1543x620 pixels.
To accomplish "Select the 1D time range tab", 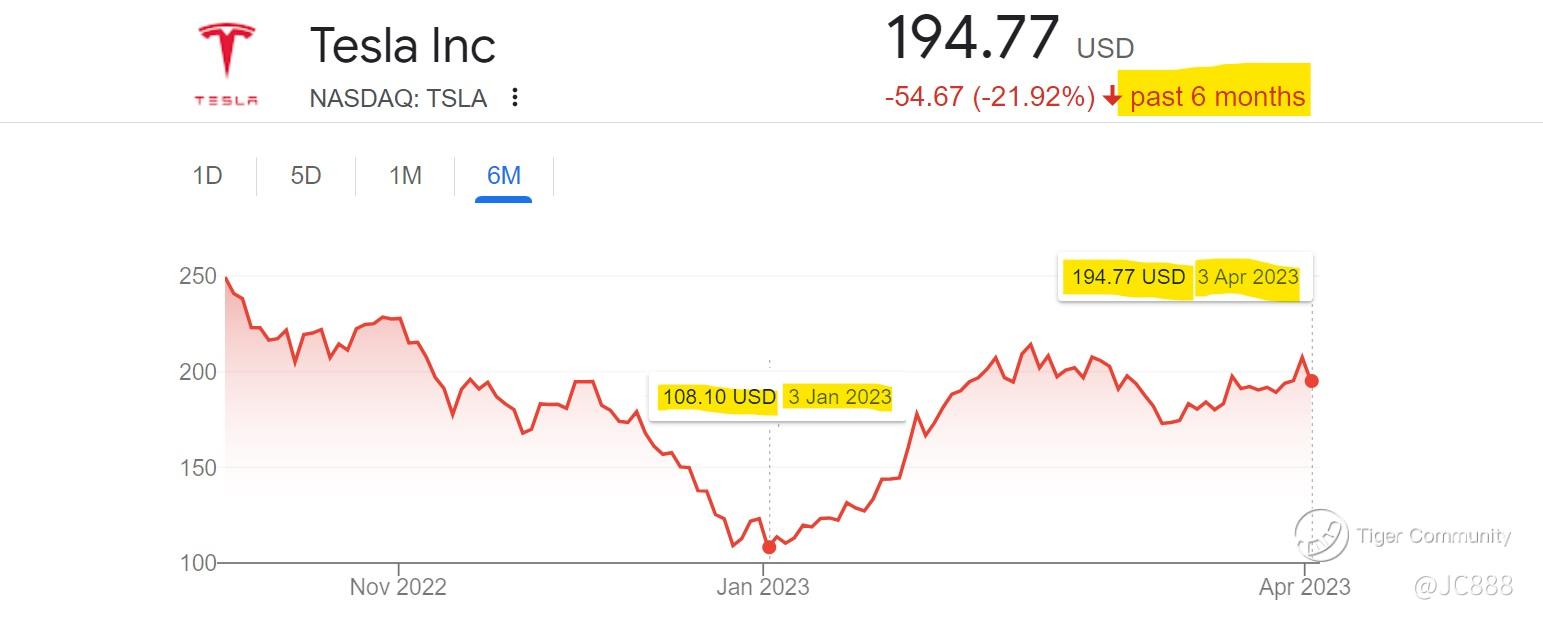I will [207, 176].
